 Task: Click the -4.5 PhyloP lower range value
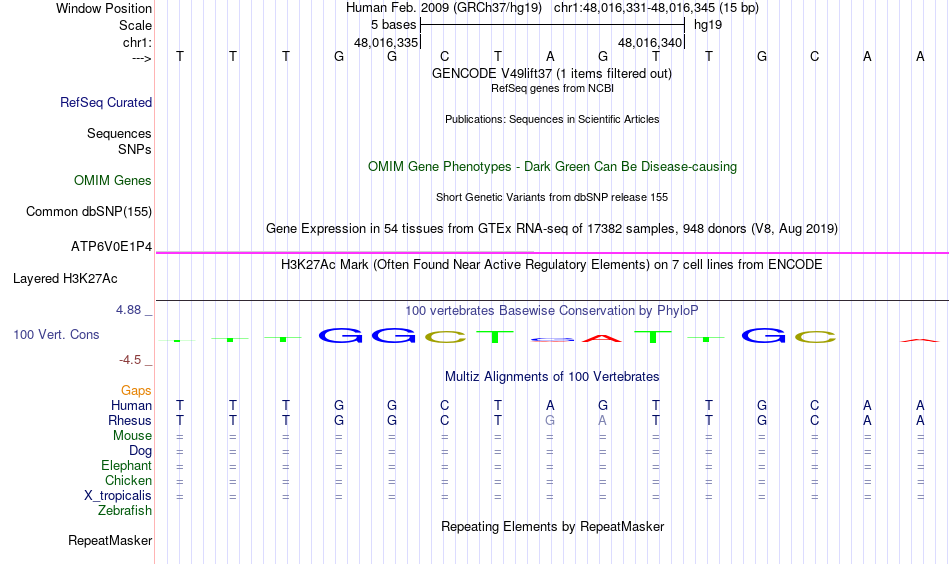pyautogui.click(x=130, y=360)
